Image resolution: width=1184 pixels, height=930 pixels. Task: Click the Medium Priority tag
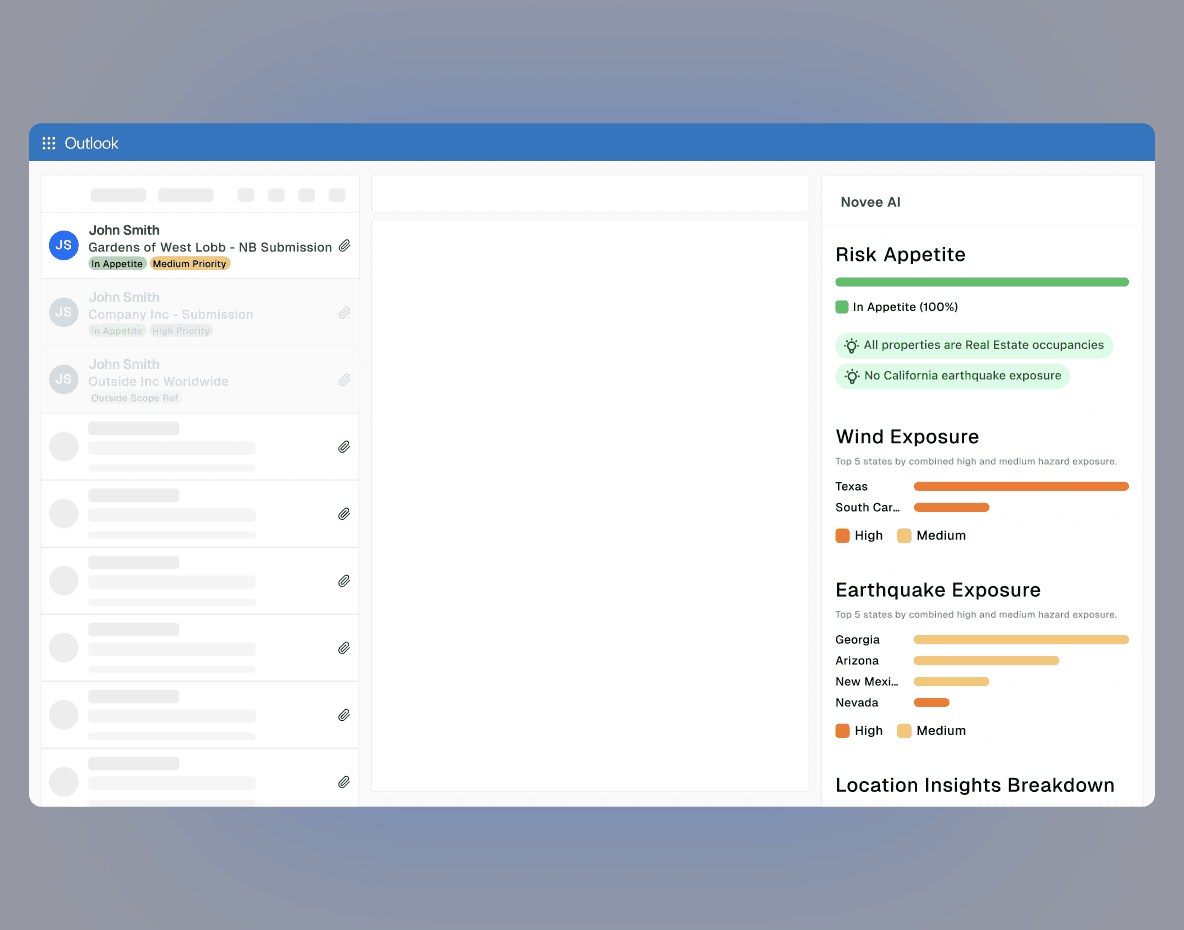pos(190,263)
